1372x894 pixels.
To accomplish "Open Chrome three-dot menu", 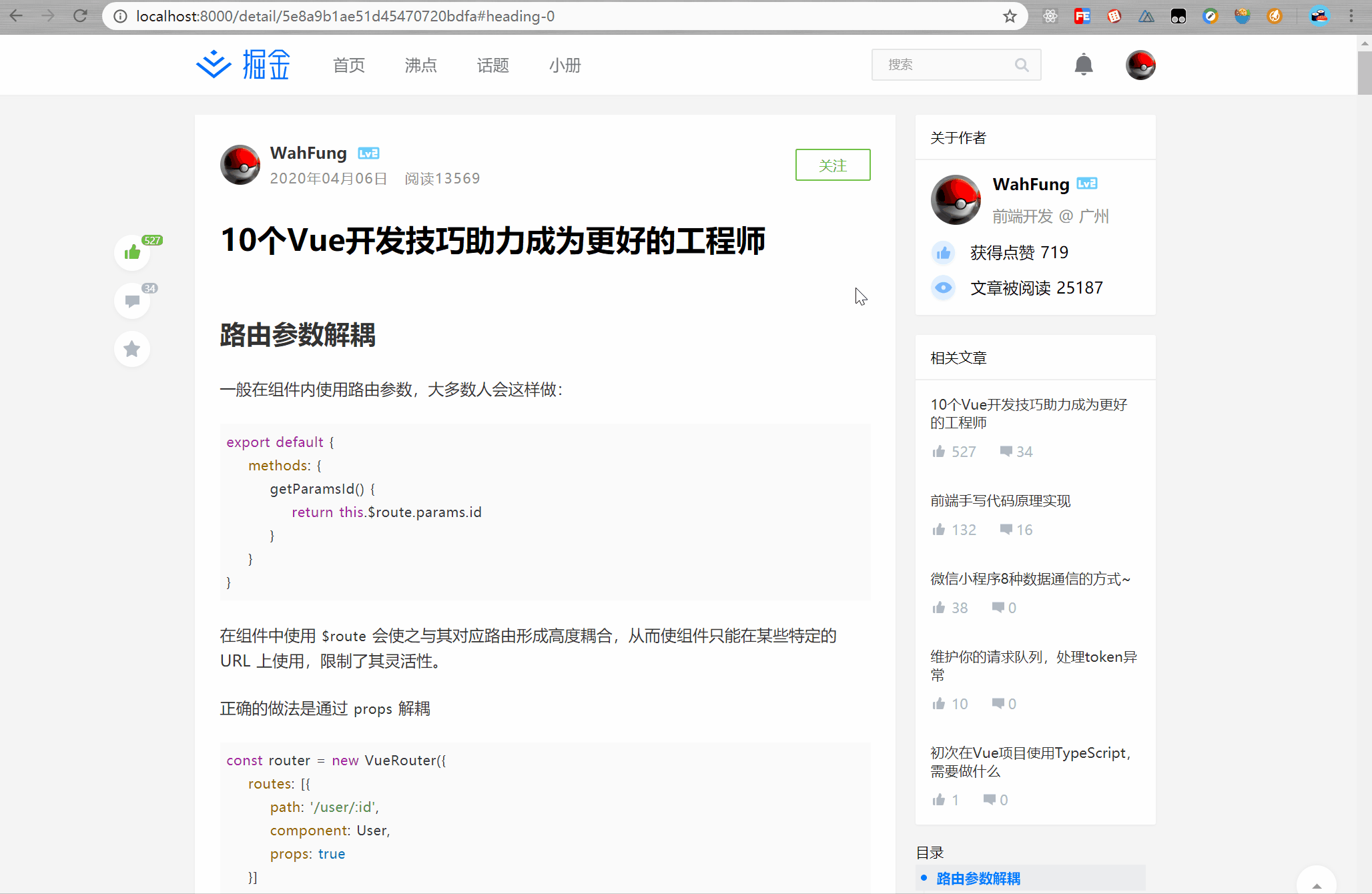I will click(1351, 16).
